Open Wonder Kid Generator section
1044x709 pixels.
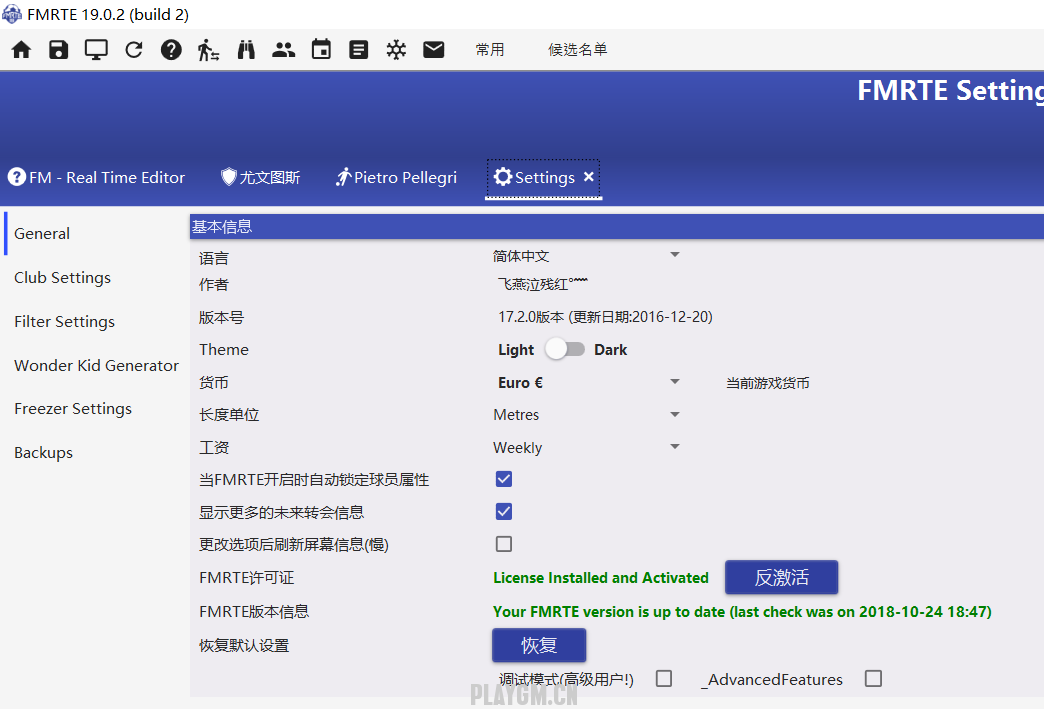point(97,365)
